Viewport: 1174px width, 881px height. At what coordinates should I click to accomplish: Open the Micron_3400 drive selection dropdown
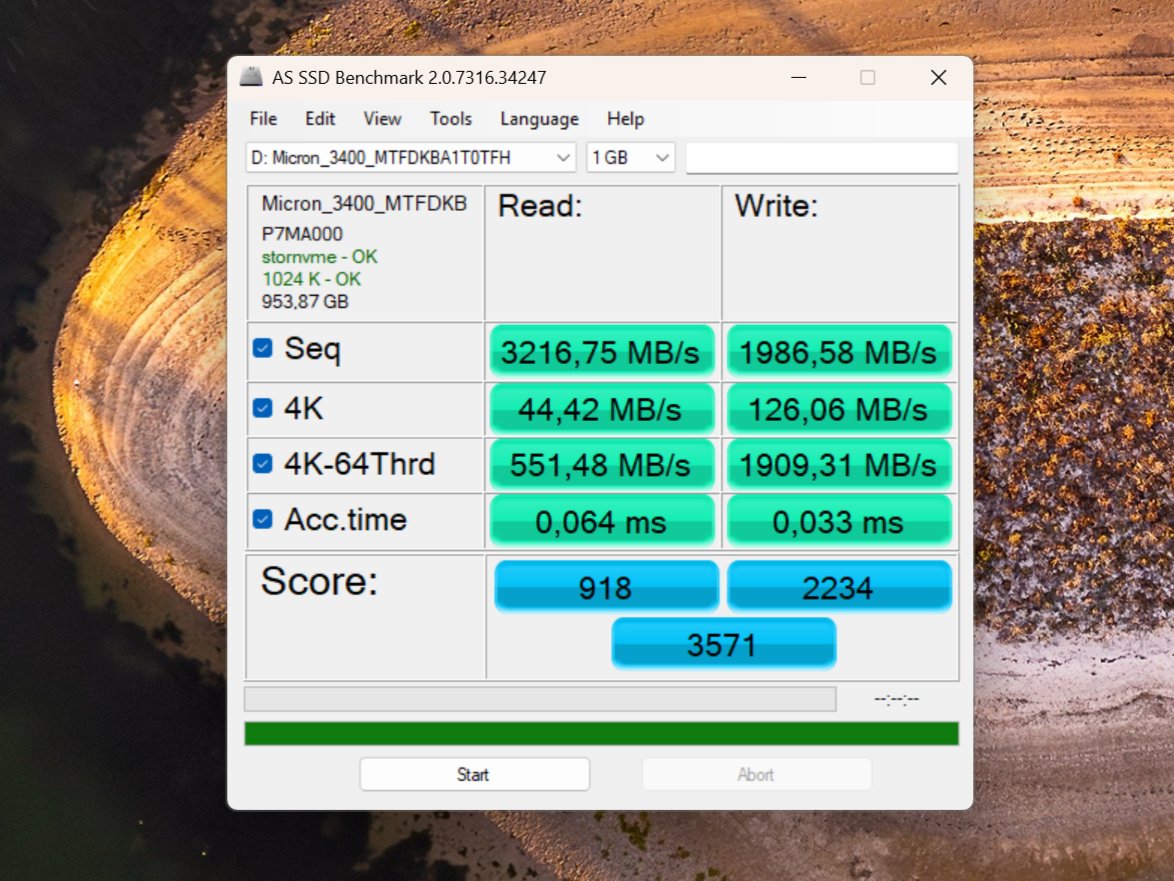(410, 158)
